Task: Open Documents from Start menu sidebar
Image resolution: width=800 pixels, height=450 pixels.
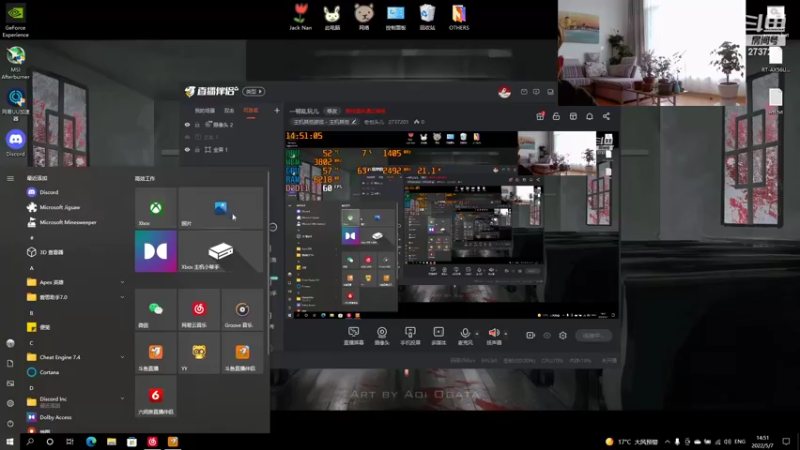Action: click(x=10, y=363)
